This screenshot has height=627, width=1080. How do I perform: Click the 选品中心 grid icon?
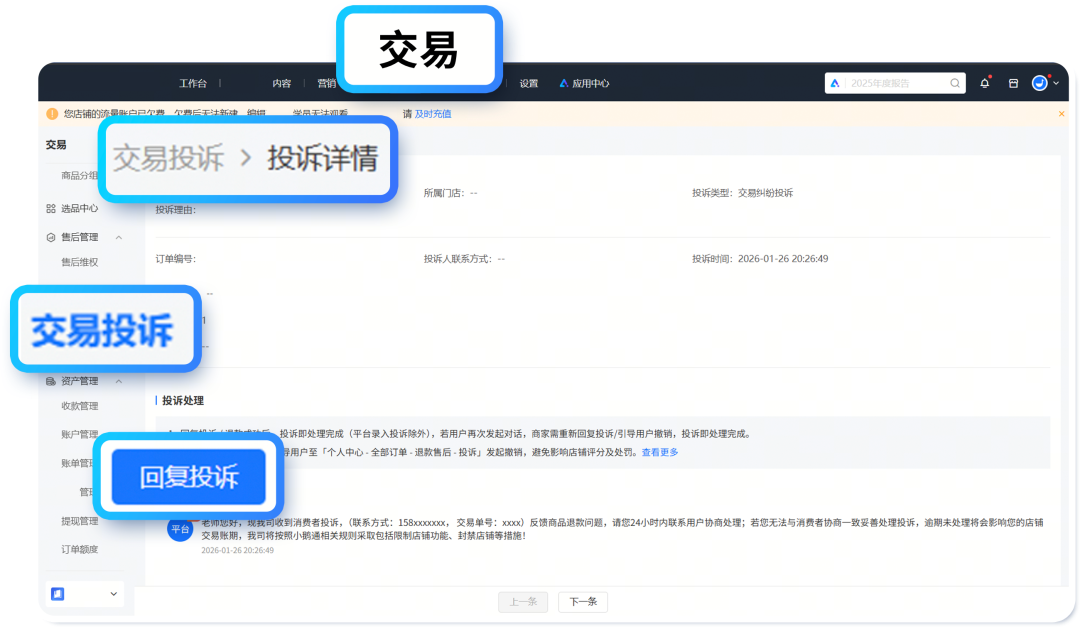pos(51,209)
